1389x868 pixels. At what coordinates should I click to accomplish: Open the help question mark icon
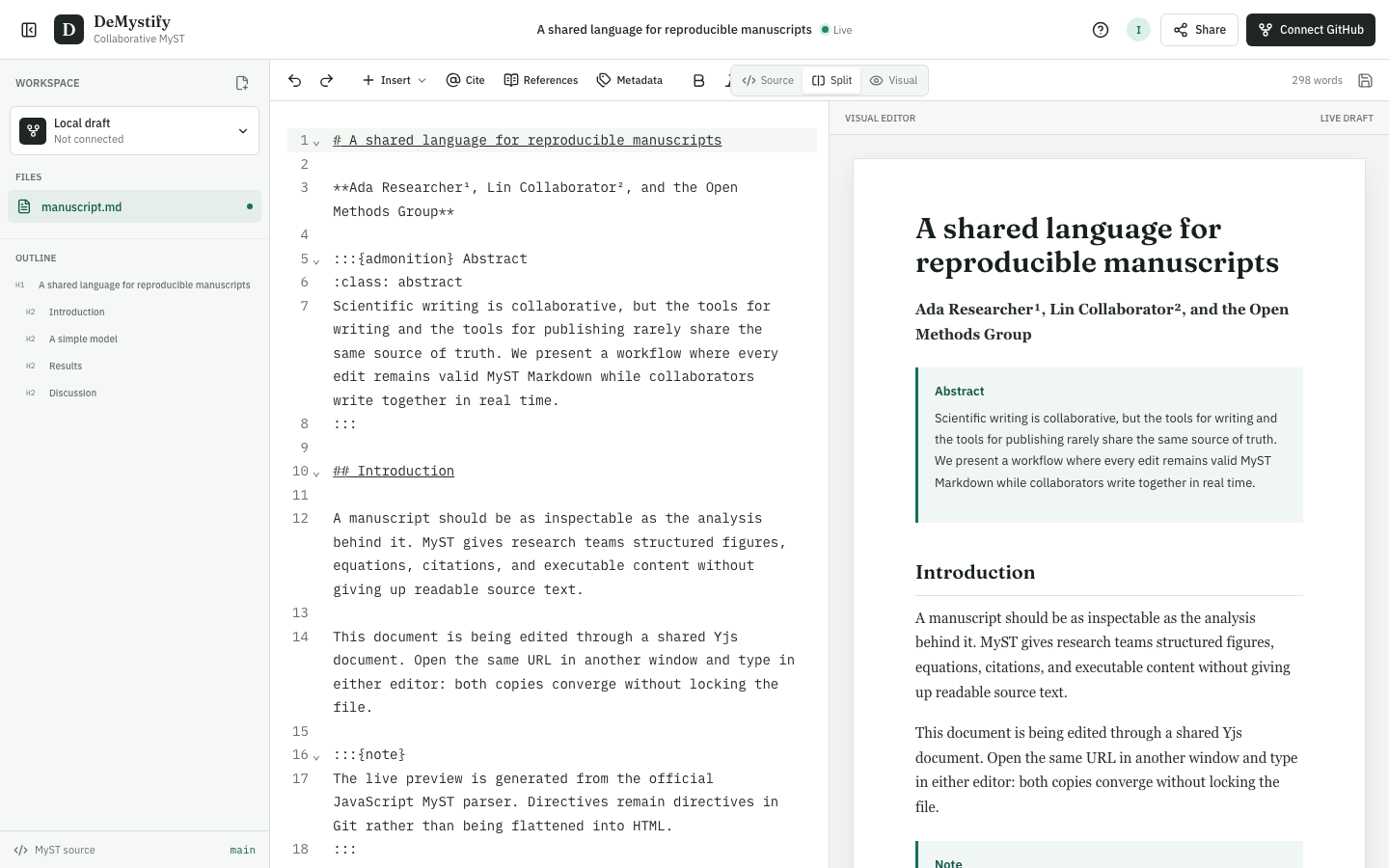(1101, 30)
